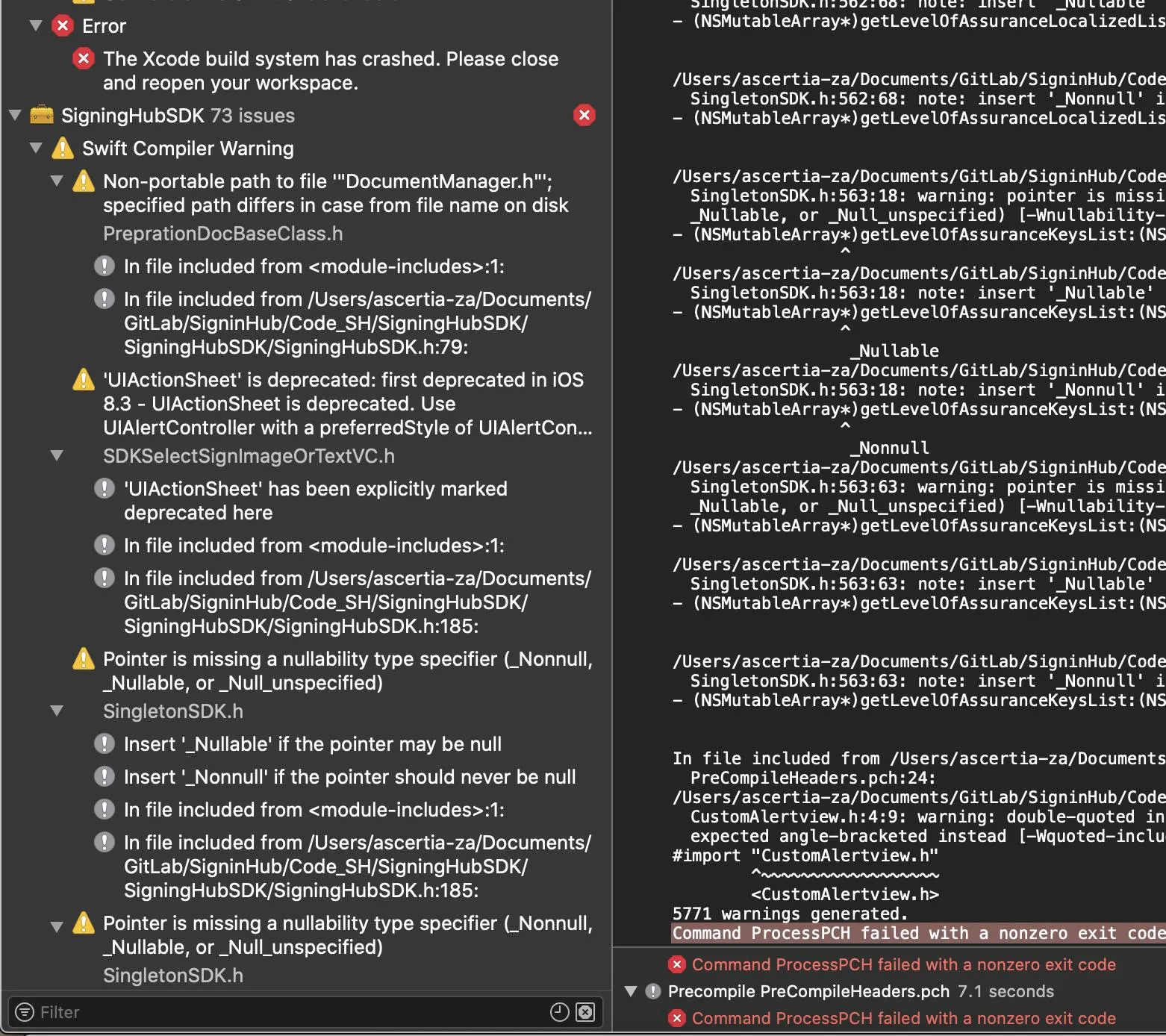Image resolution: width=1166 pixels, height=1036 pixels.
Task: Collapse the Error group disclosure triangle
Action: pos(35,25)
